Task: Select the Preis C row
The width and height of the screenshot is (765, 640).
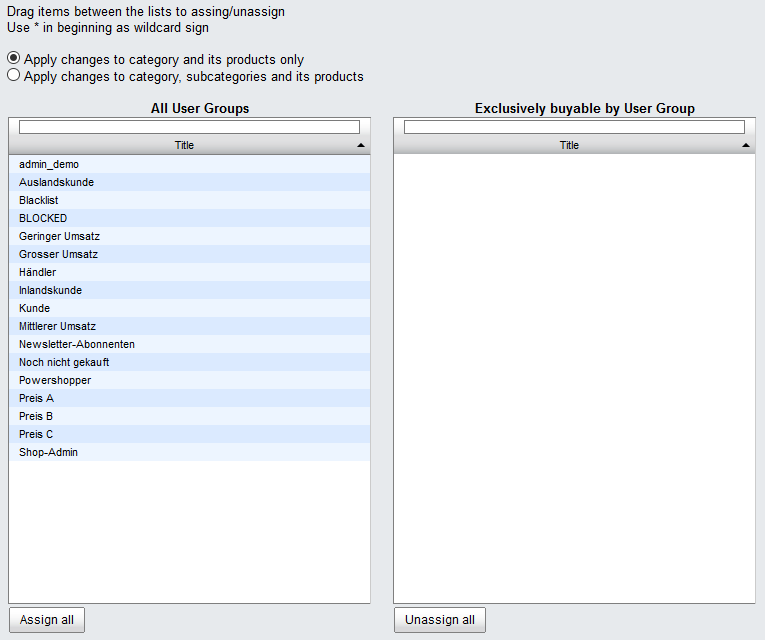Action: click(189, 435)
